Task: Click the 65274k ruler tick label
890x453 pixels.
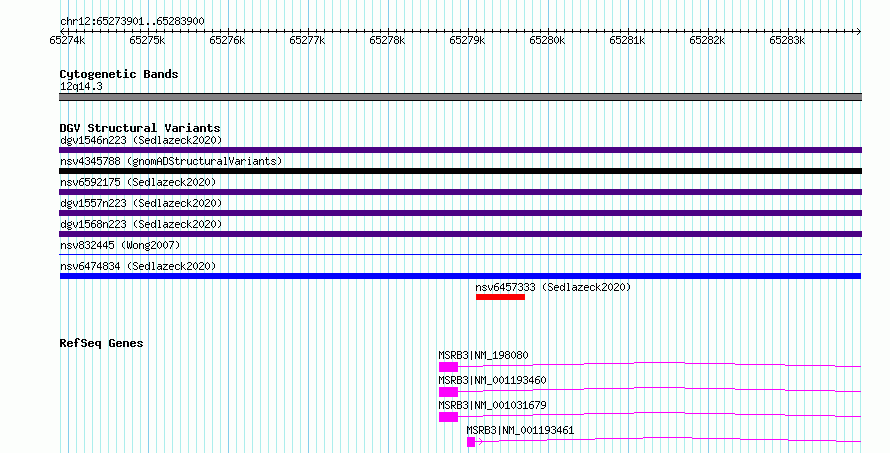Action: [x=67, y=40]
